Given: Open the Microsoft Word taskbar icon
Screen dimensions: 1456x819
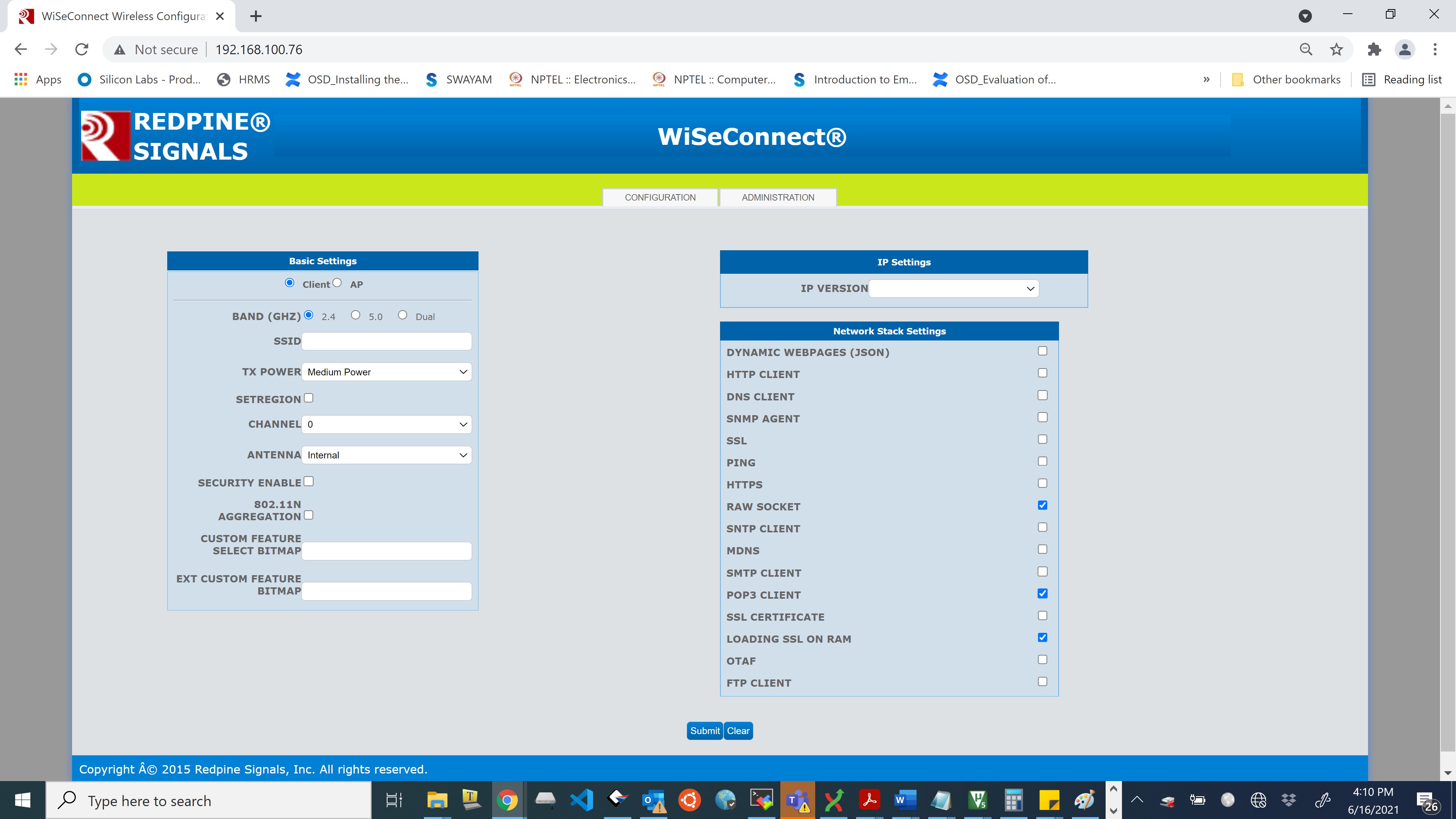Looking at the screenshot, I should point(904,800).
